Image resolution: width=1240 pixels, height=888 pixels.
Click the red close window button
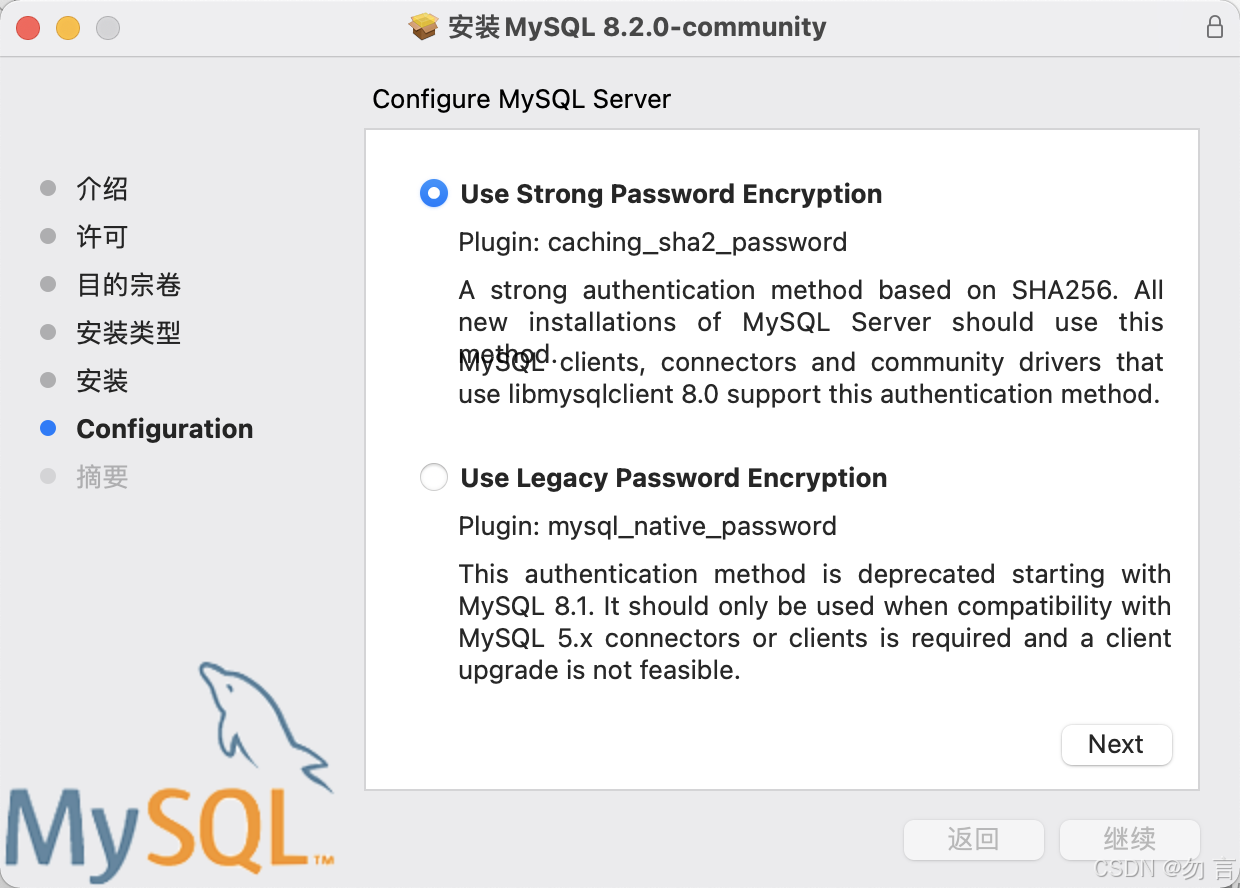28,28
